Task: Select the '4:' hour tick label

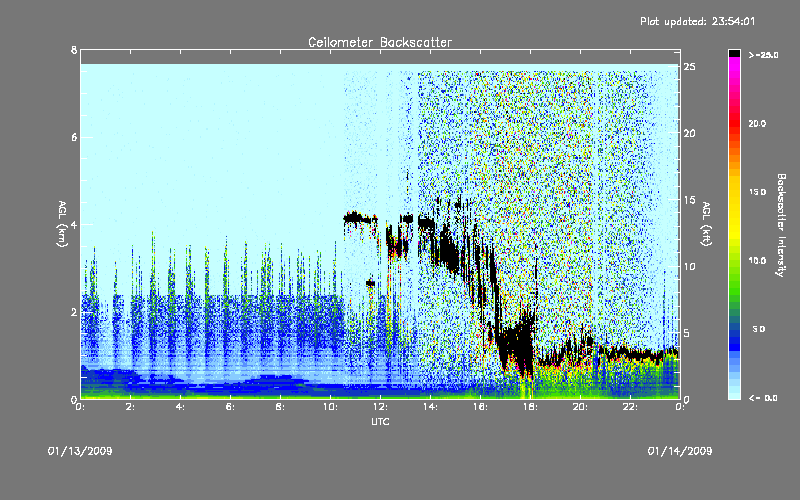Action: point(181,407)
